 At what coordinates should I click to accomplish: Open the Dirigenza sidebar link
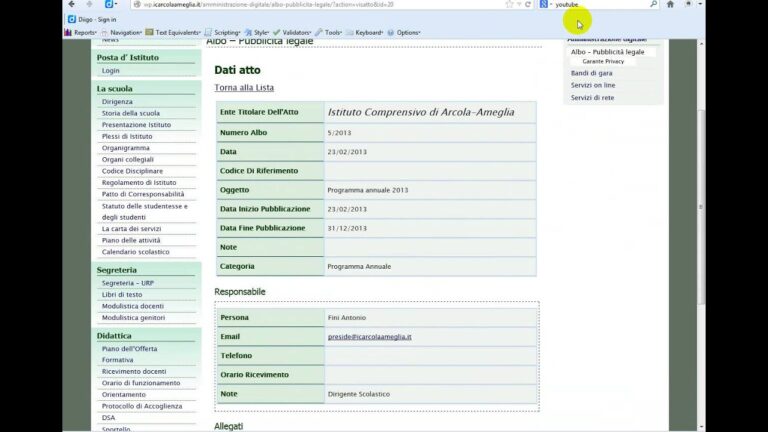pyautogui.click(x=117, y=102)
